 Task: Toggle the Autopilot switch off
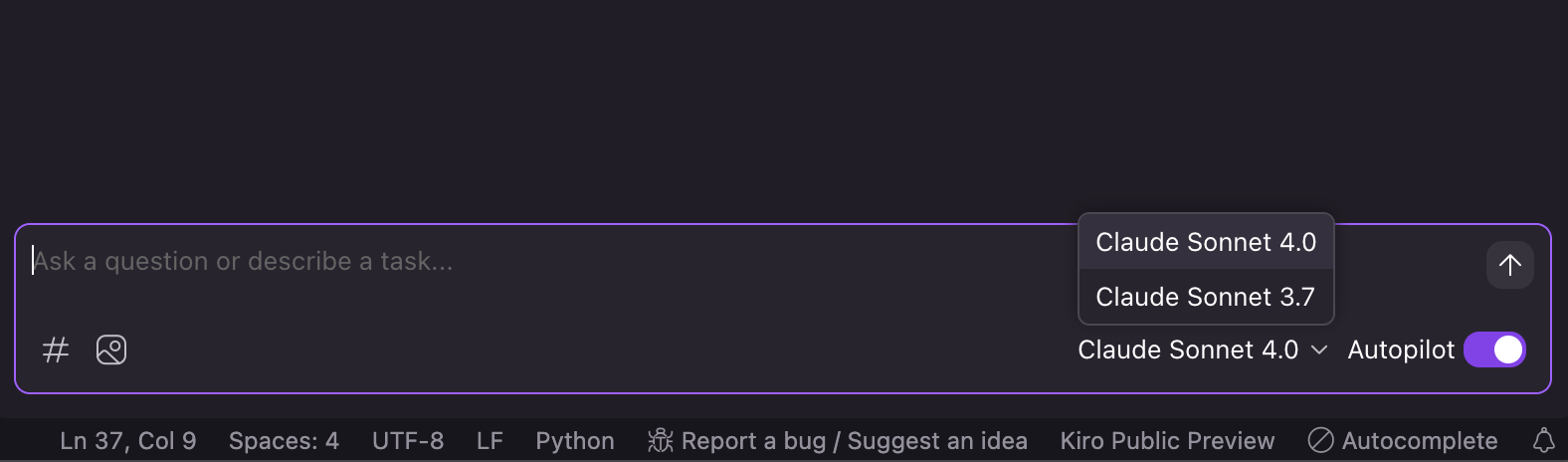coord(1494,349)
